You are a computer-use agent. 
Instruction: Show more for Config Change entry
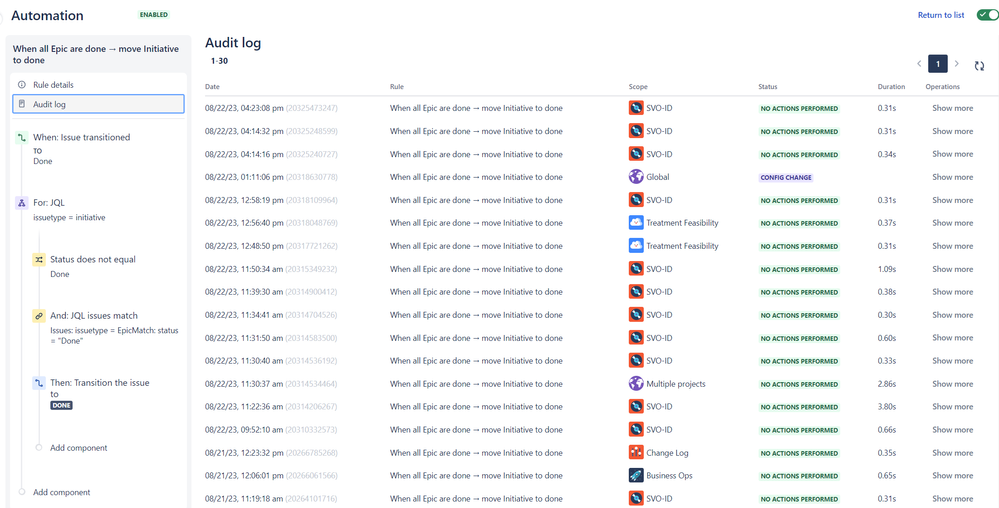(952, 177)
